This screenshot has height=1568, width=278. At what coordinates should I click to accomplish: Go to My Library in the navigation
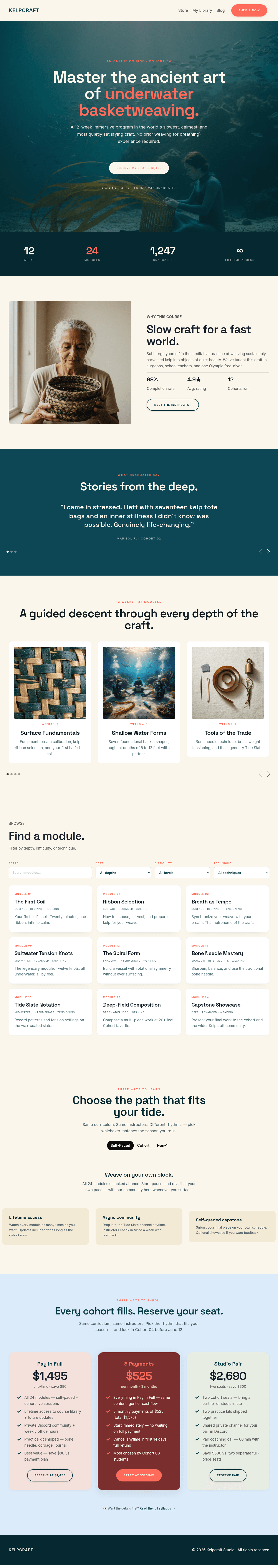tap(202, 10)
